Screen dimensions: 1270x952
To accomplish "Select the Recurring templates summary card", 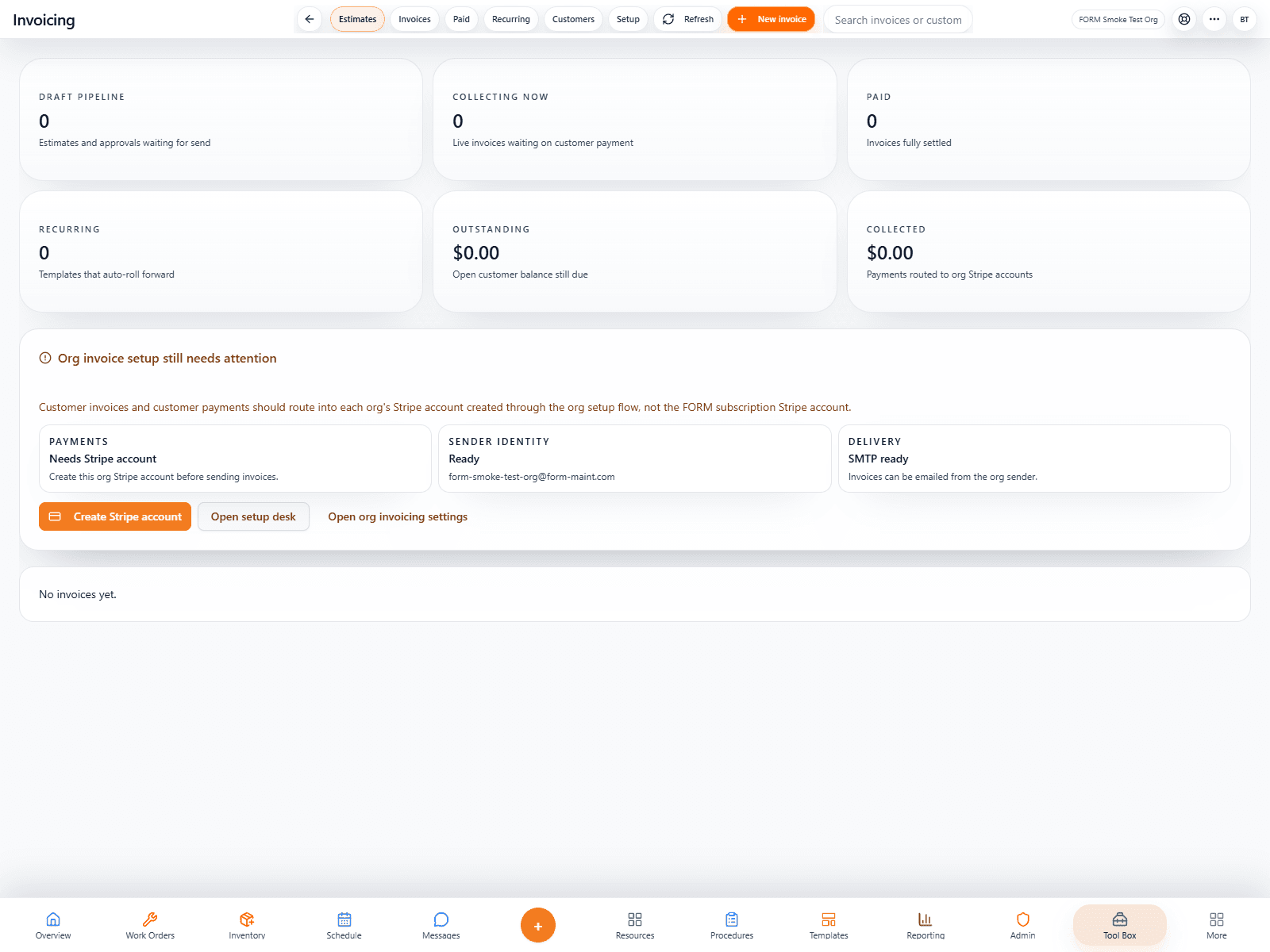I will tap(221, 251).
